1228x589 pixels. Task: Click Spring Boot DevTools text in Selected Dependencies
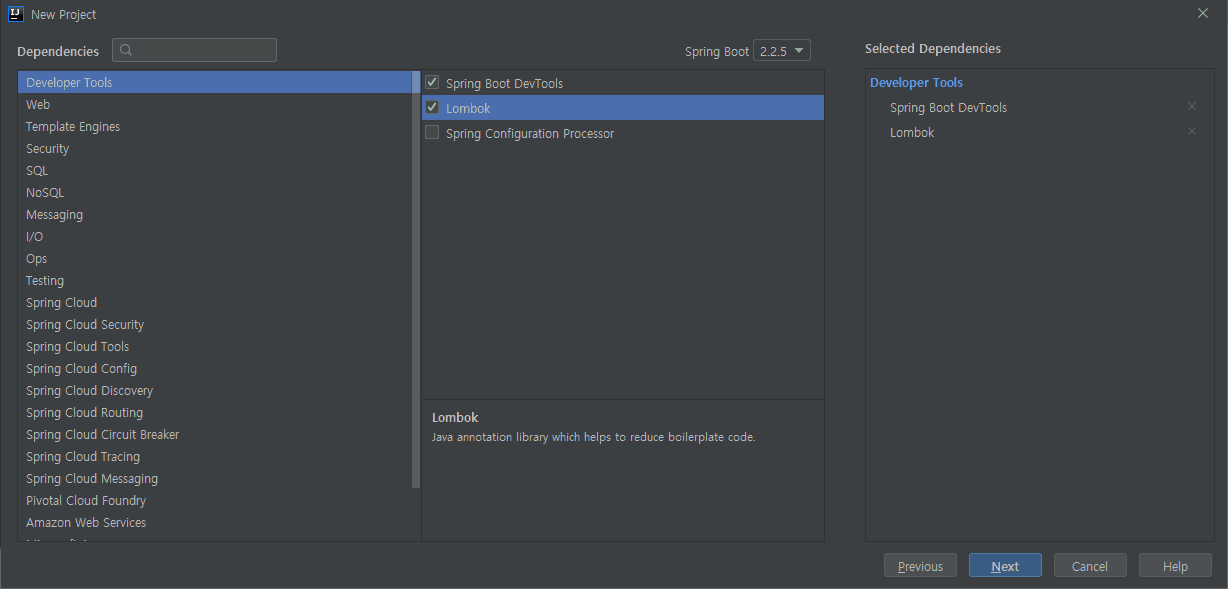[x=948, y=107]
